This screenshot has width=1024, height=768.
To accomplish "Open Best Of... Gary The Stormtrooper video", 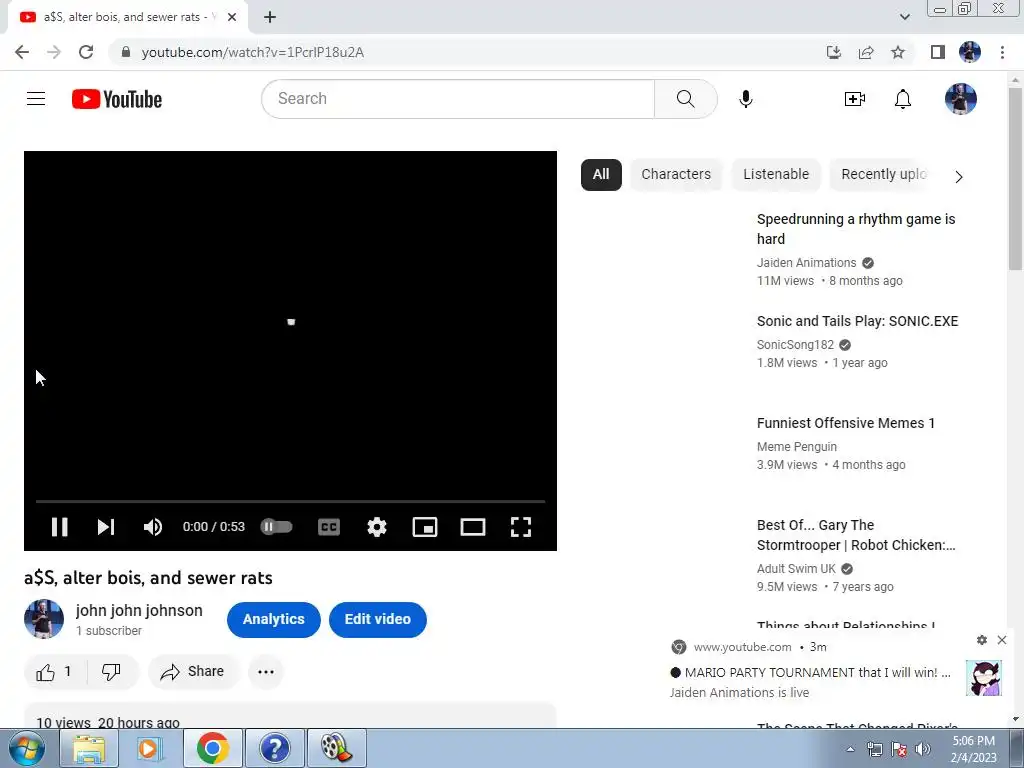I will pos(856,535).
